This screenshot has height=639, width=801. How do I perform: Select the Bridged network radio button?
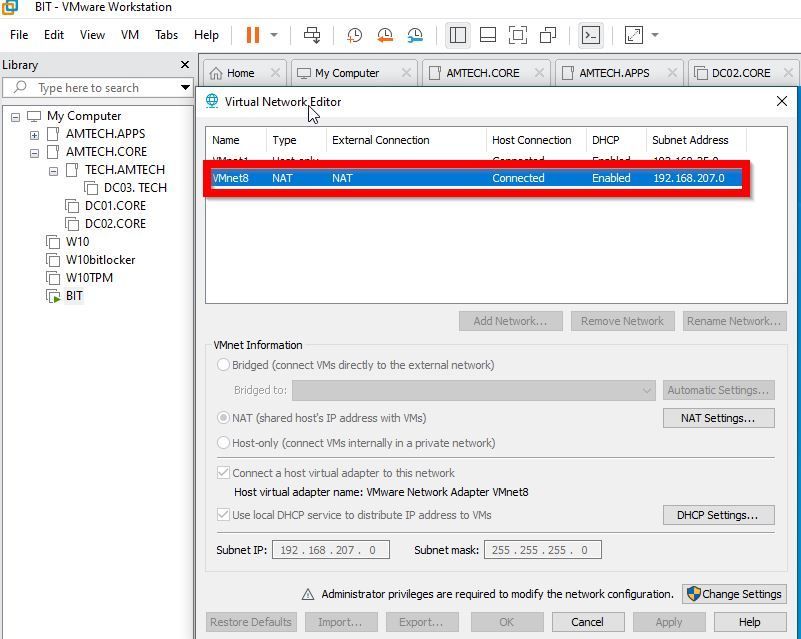tap(223, 365)
